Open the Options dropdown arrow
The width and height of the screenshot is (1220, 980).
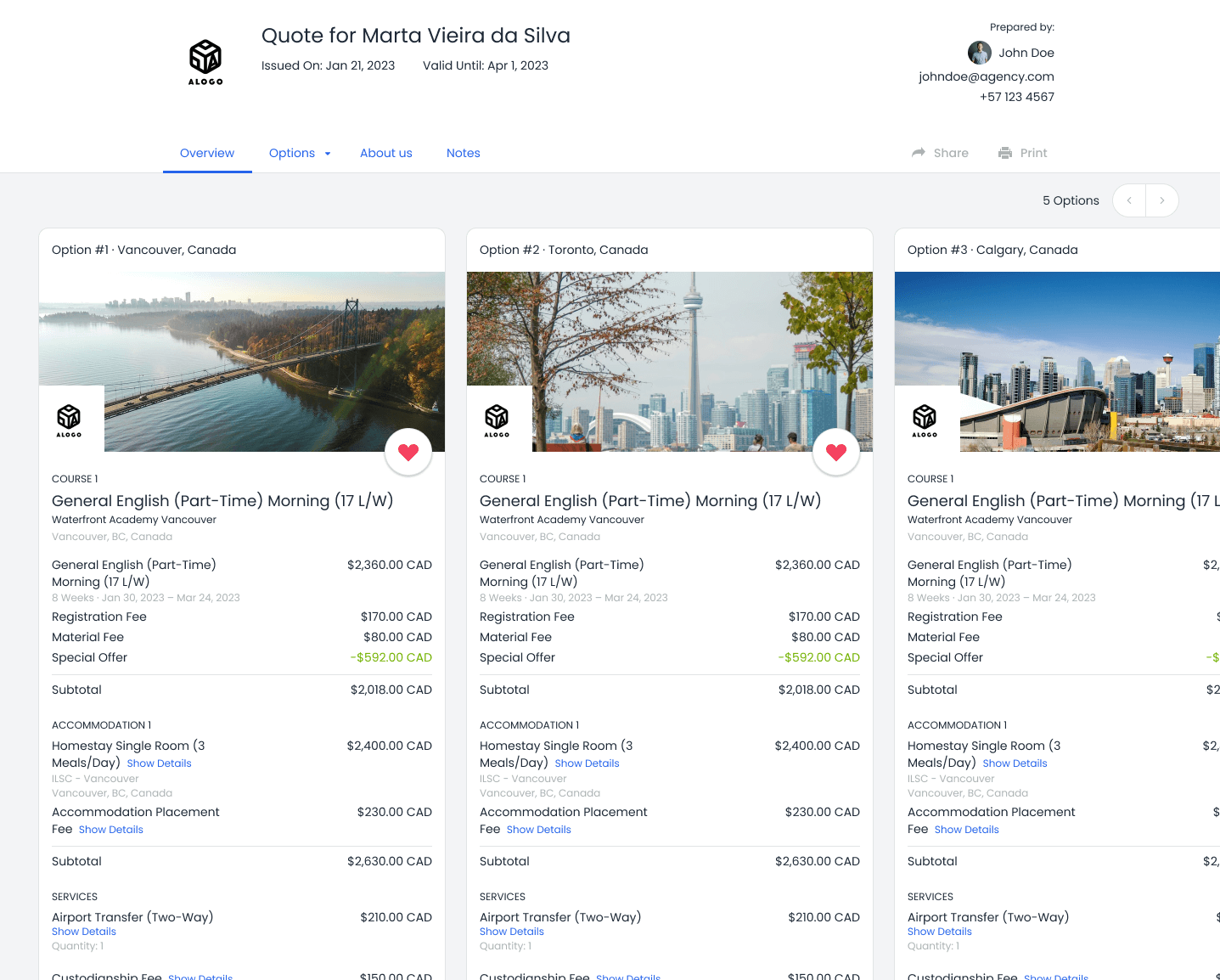pos(328,154)
